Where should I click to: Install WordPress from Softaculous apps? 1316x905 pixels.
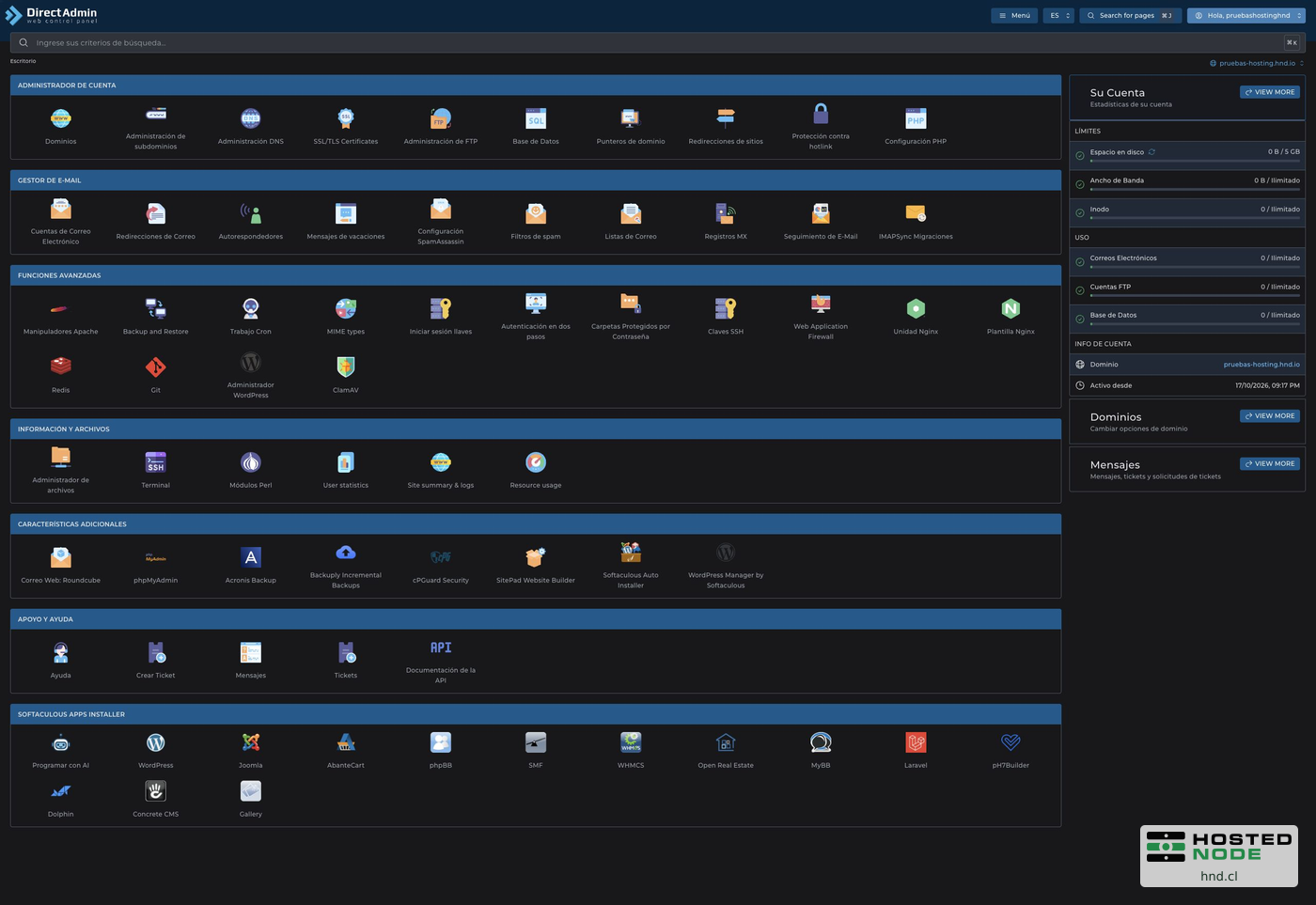click(155, 742)
